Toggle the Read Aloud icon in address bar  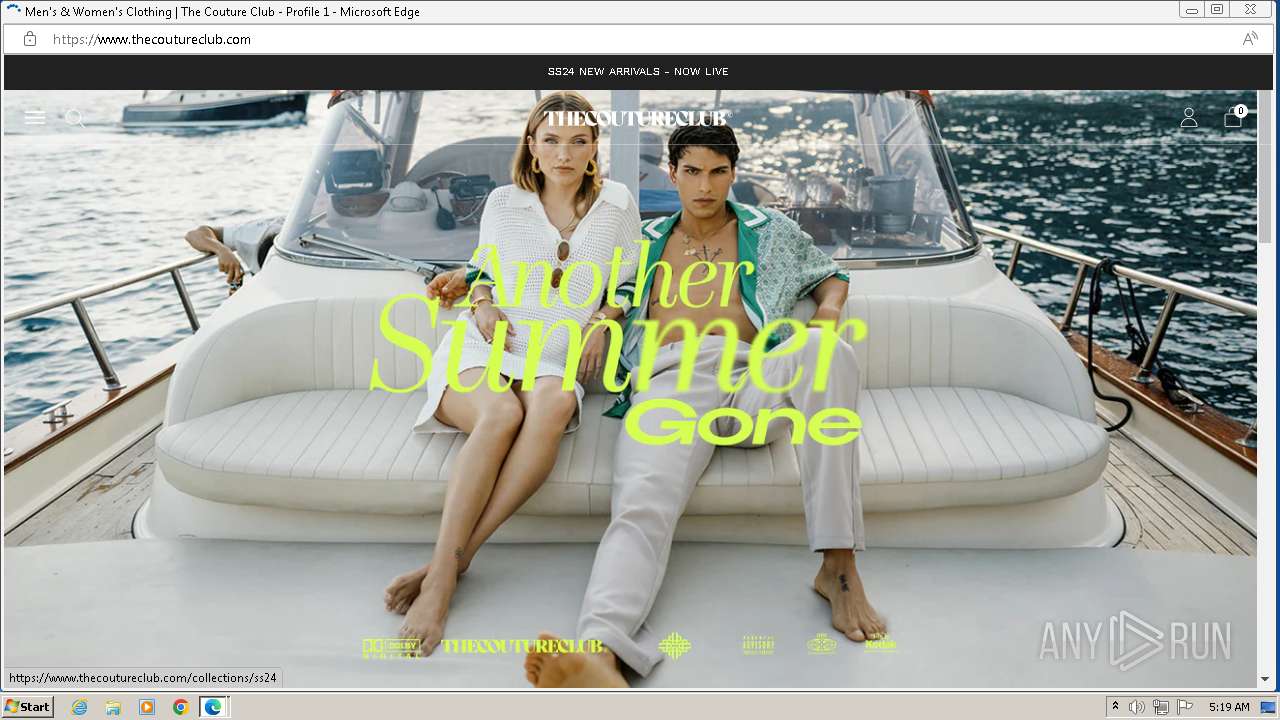[1250, 39]
